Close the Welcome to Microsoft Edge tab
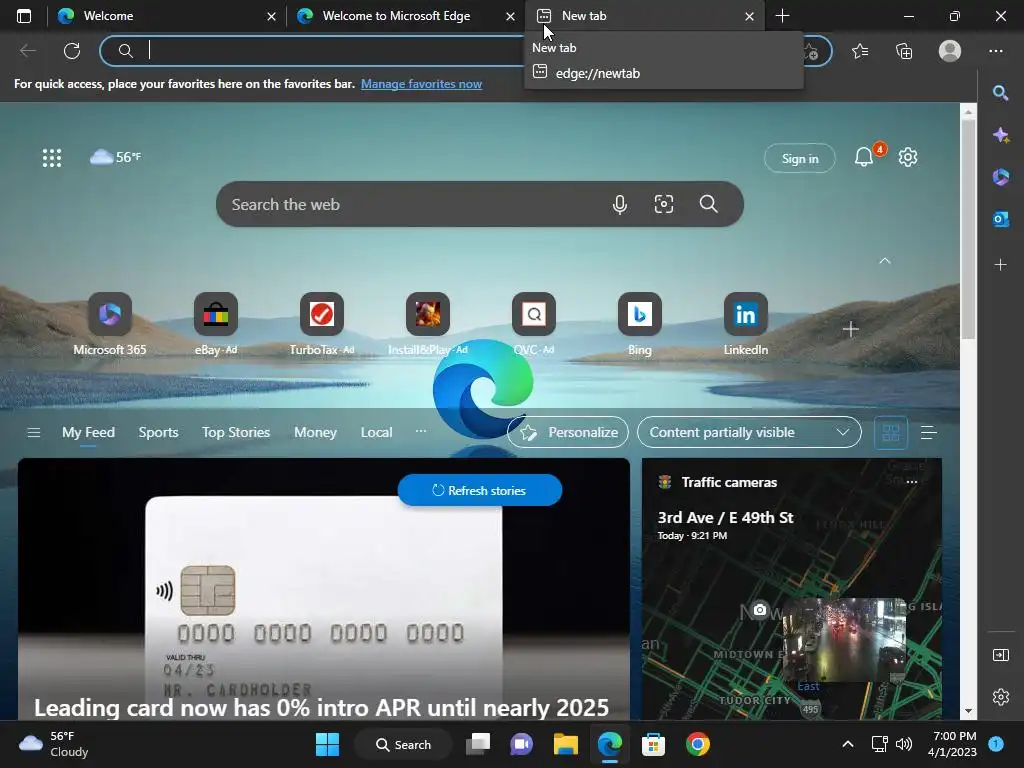This screenshot has width=1024, height=768. point(511,16)
